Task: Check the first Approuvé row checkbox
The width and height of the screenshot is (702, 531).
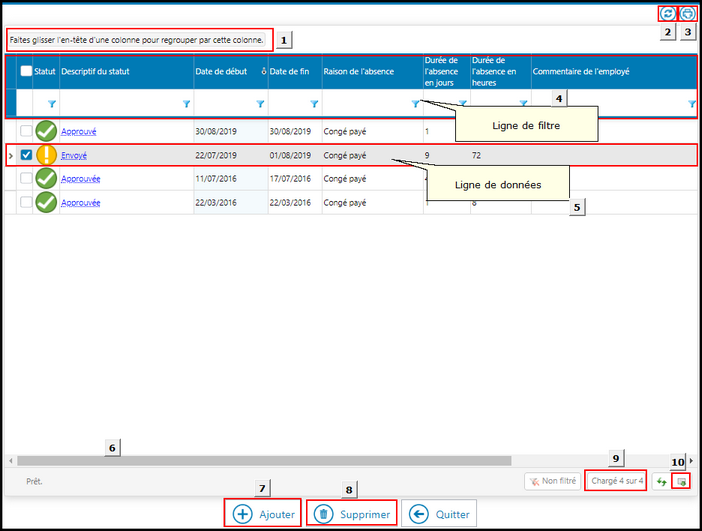Action: [x=26, y=131]
